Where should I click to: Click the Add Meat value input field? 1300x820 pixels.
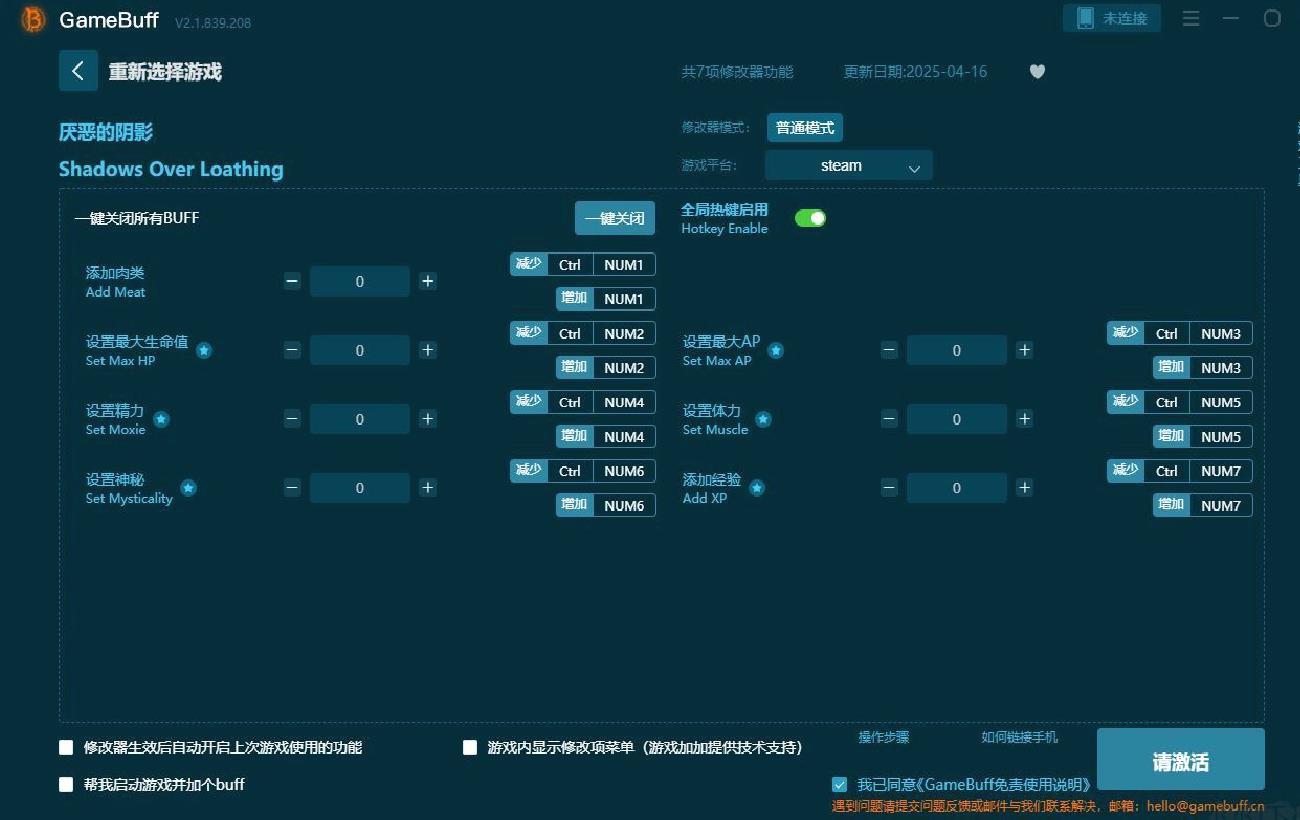(360, 282)
